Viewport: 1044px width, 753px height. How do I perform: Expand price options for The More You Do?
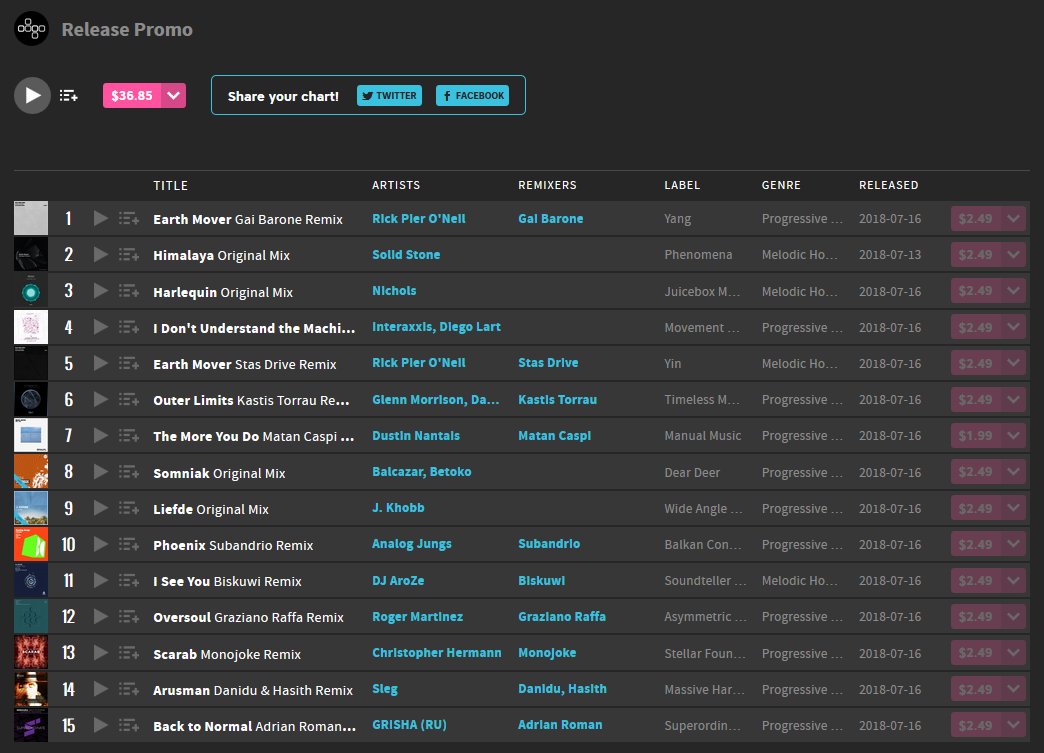click(x=1013, y=435)
